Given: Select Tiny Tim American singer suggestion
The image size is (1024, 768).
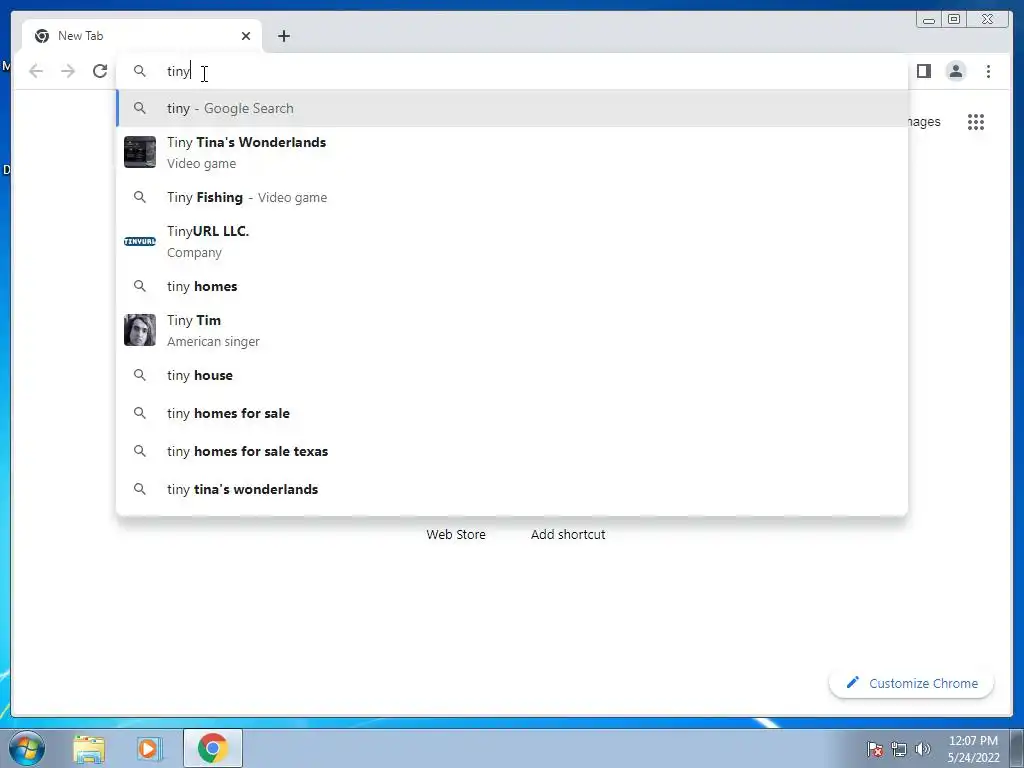Looking at the screenshot, I should point(512,330).
